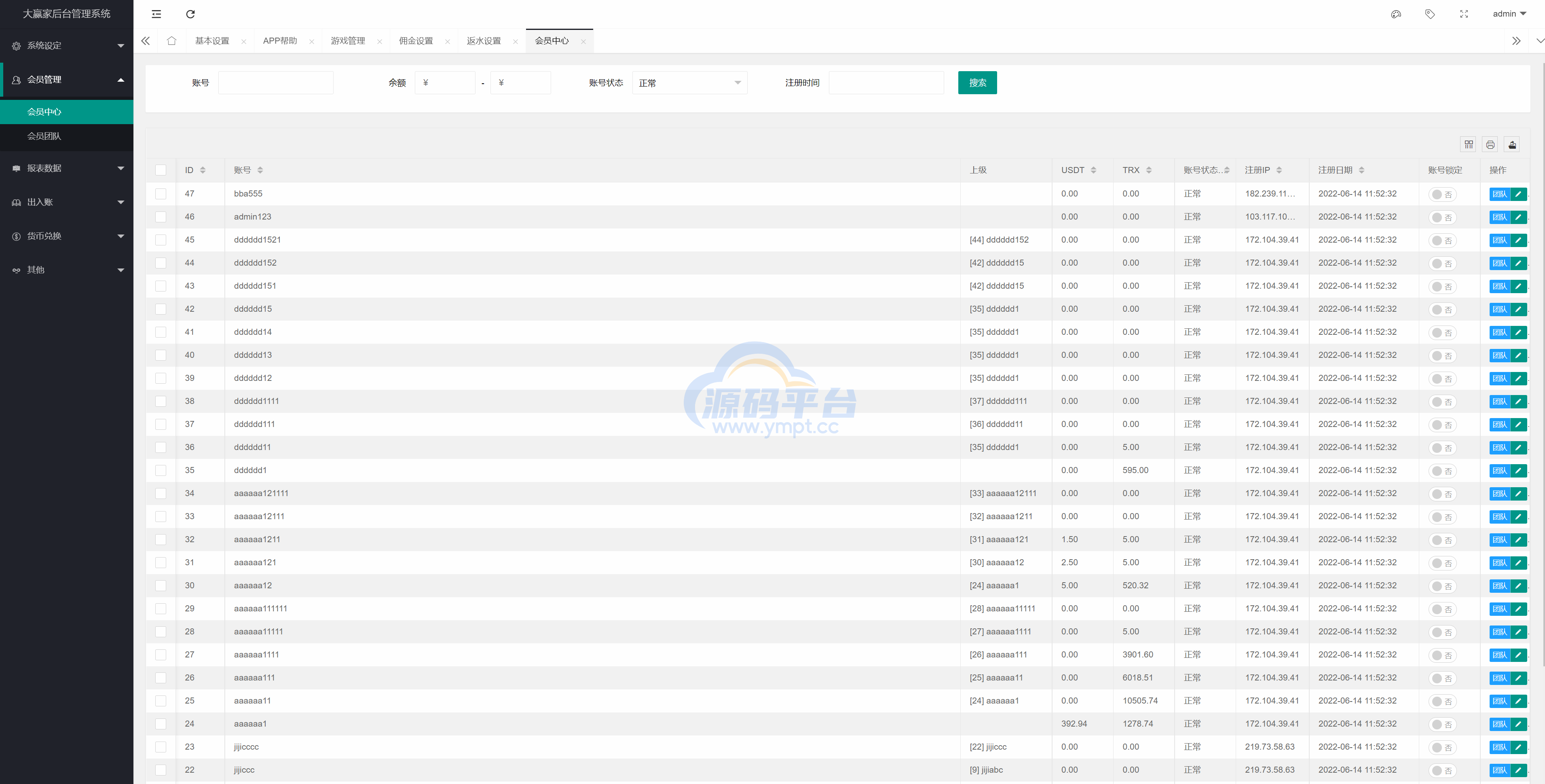Image resolution: width=1545 pixels, height=784 pixels.
Task: Click the tag note icon
Action: (x=1430, y=14)
